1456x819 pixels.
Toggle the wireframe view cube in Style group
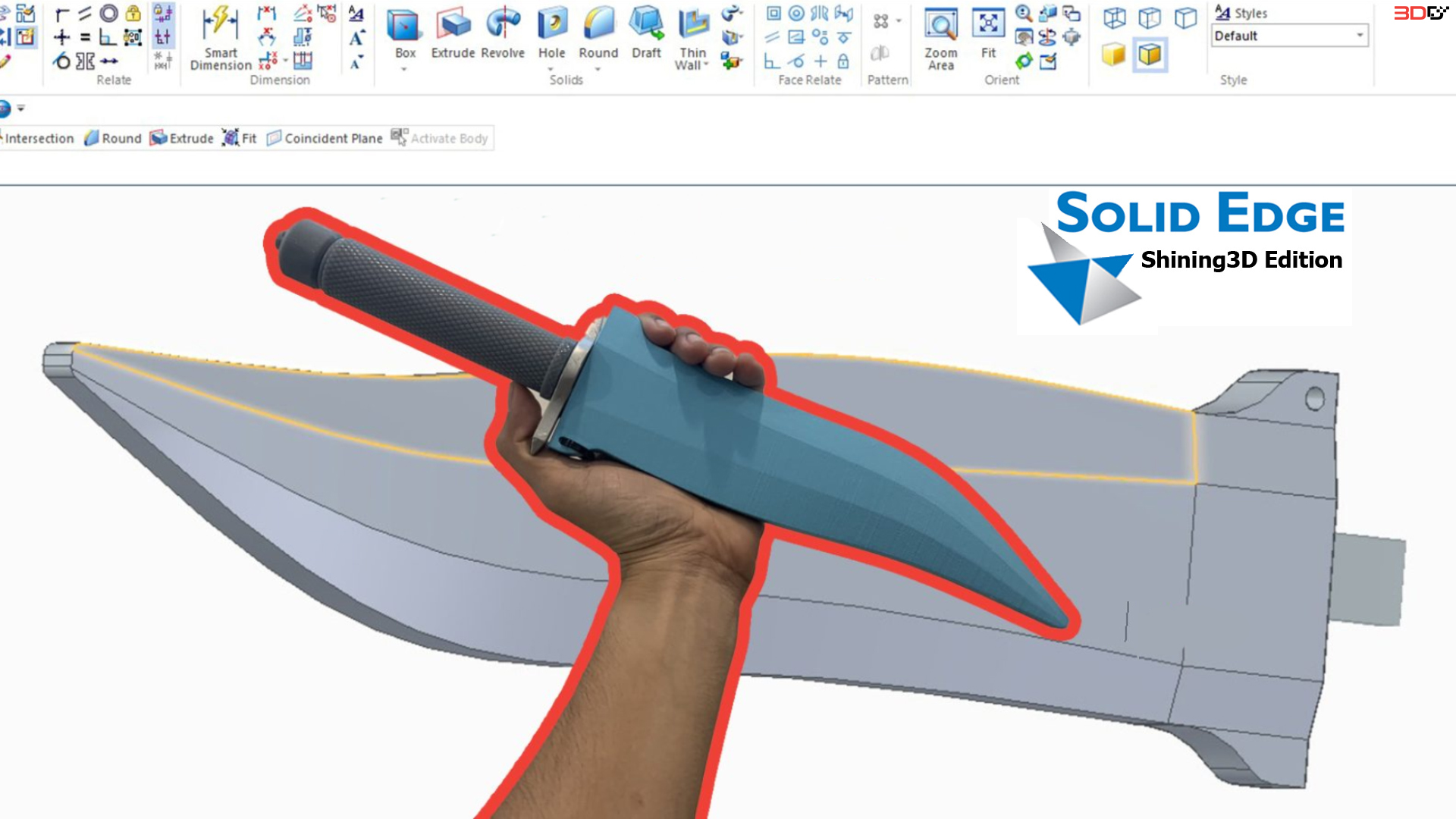(x=1115, y=17)
